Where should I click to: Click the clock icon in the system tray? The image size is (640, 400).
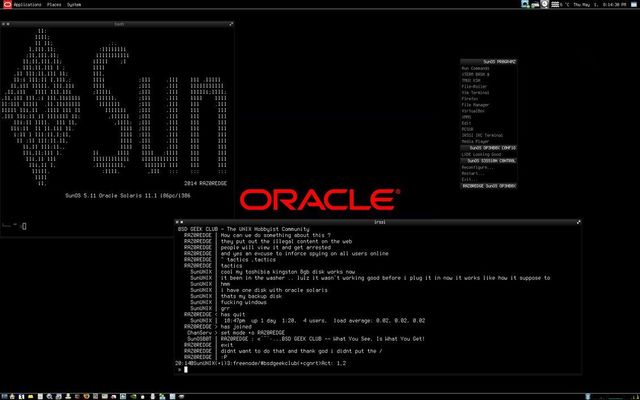point(545,4)
